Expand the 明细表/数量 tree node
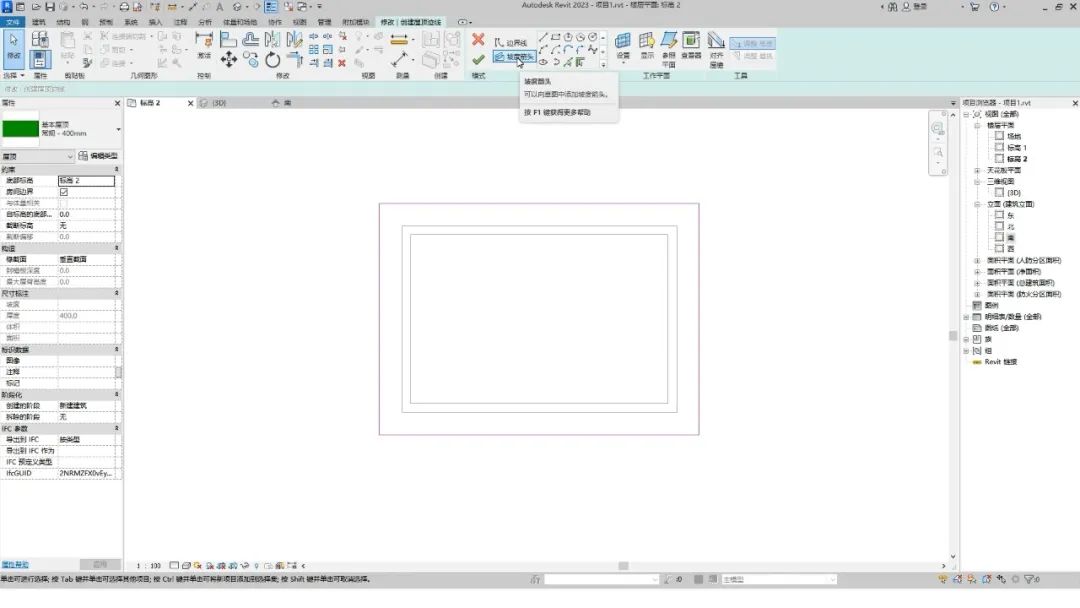This screenshot has height=608, width=1080. click(x=966, y=316)
